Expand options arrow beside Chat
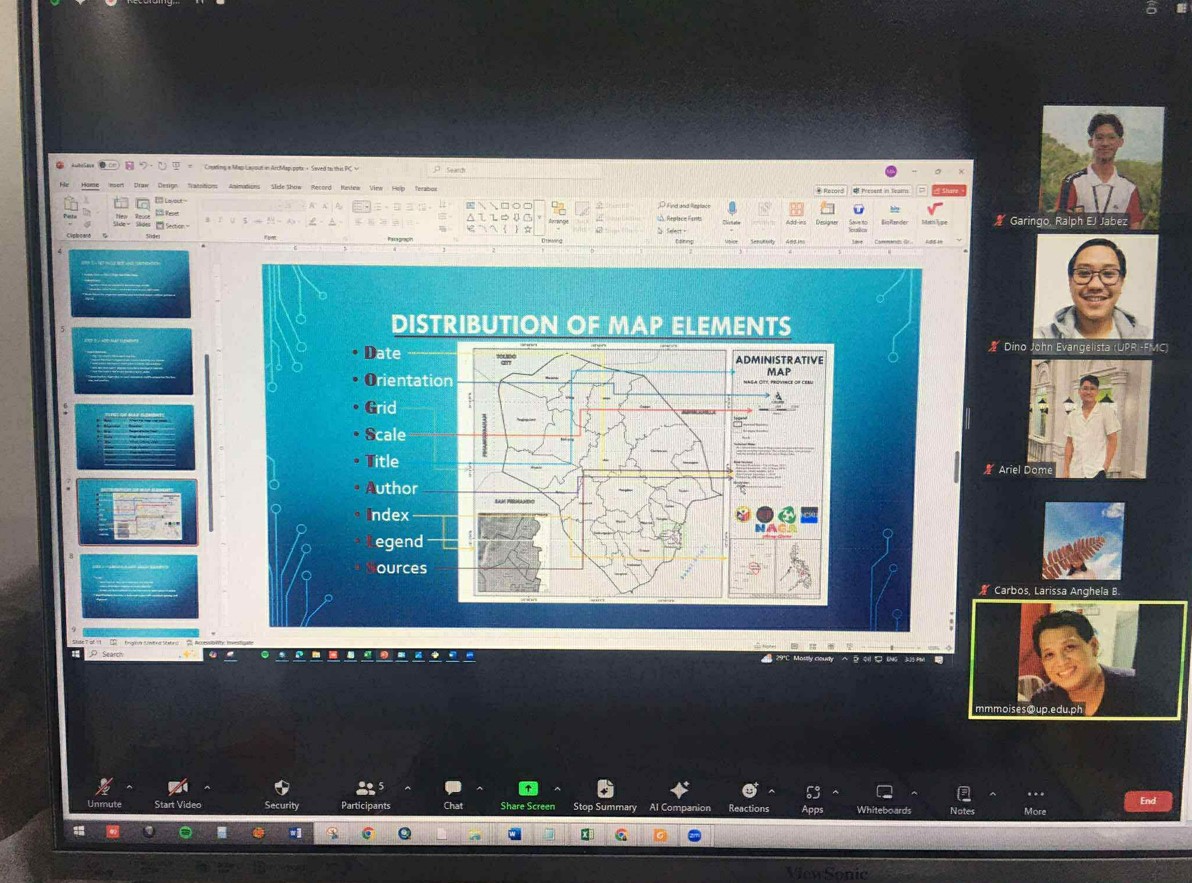Viewport: 1192px width, 883px height. click(480, 788)
